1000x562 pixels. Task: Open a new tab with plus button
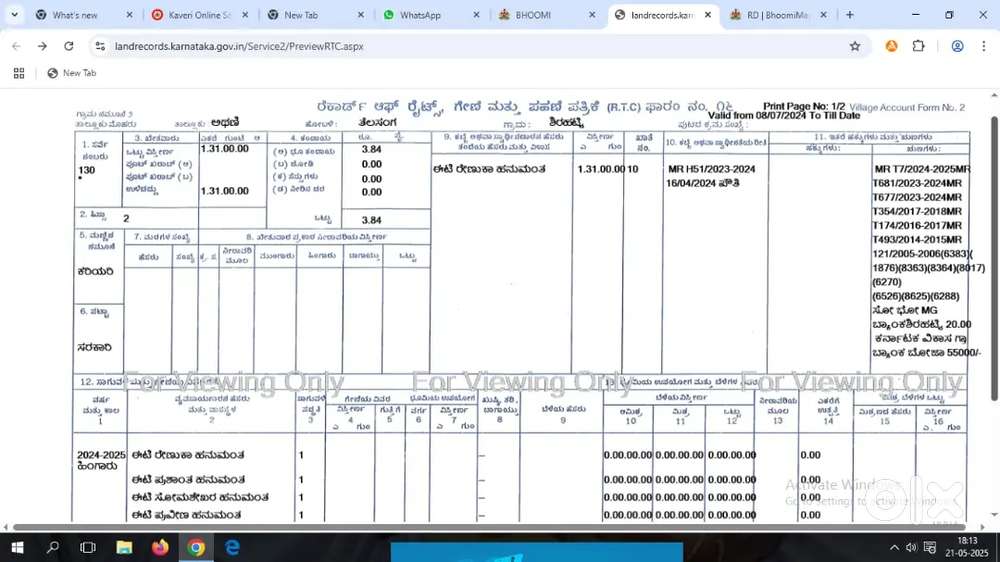pyautogui.click(x=850, y=15)
